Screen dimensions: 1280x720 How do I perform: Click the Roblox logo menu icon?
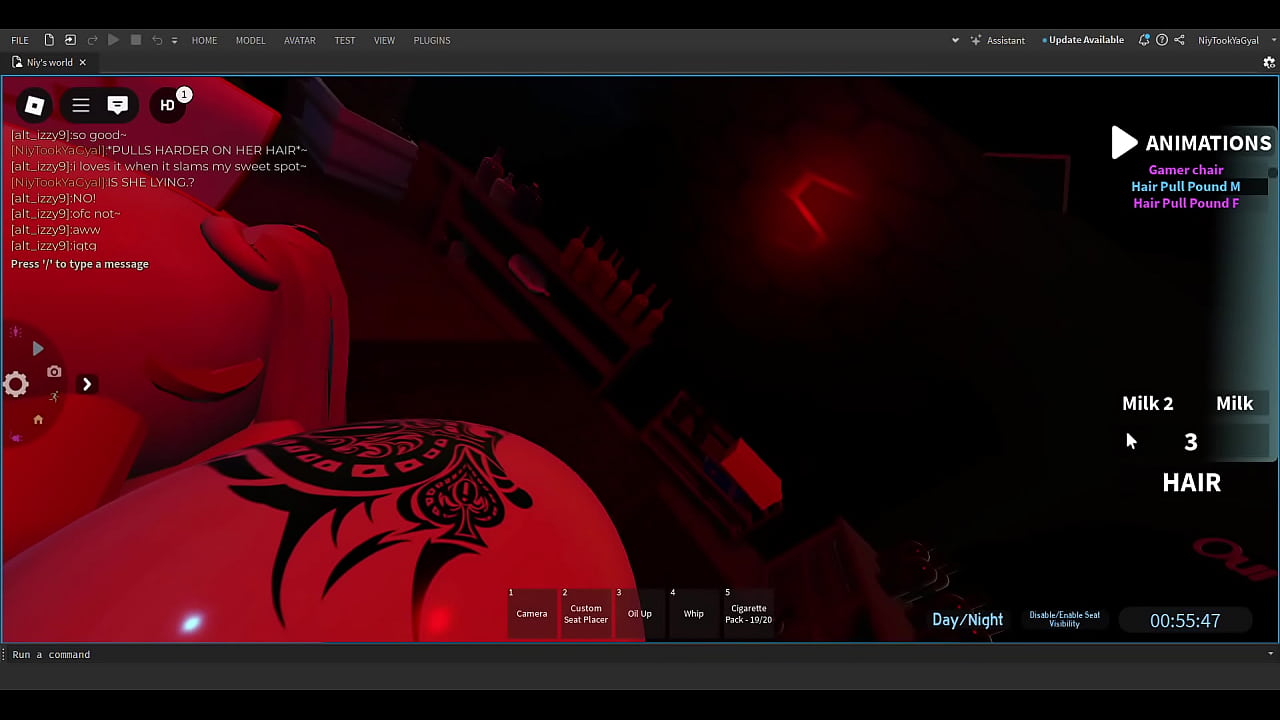[x=34, y=105]
